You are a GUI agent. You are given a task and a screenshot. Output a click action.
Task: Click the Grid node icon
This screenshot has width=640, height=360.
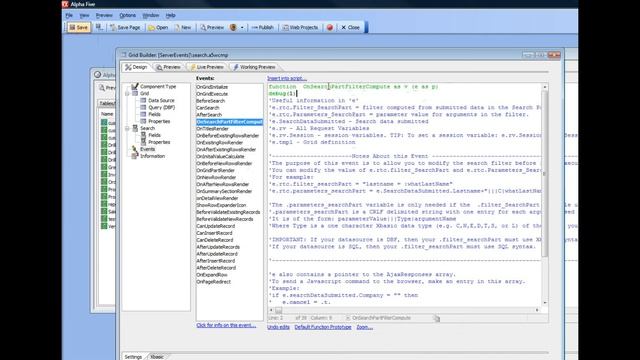click(x=135, y=93)
